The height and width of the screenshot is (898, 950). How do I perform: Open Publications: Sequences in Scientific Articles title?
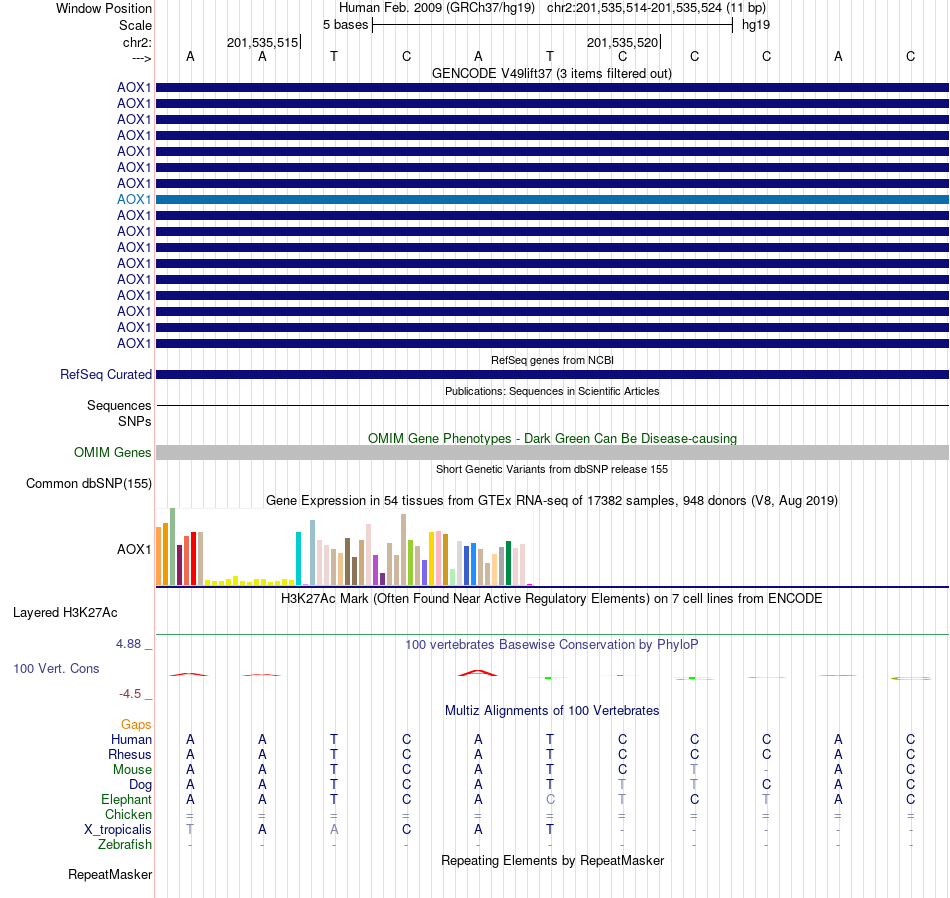click(552, 391)
